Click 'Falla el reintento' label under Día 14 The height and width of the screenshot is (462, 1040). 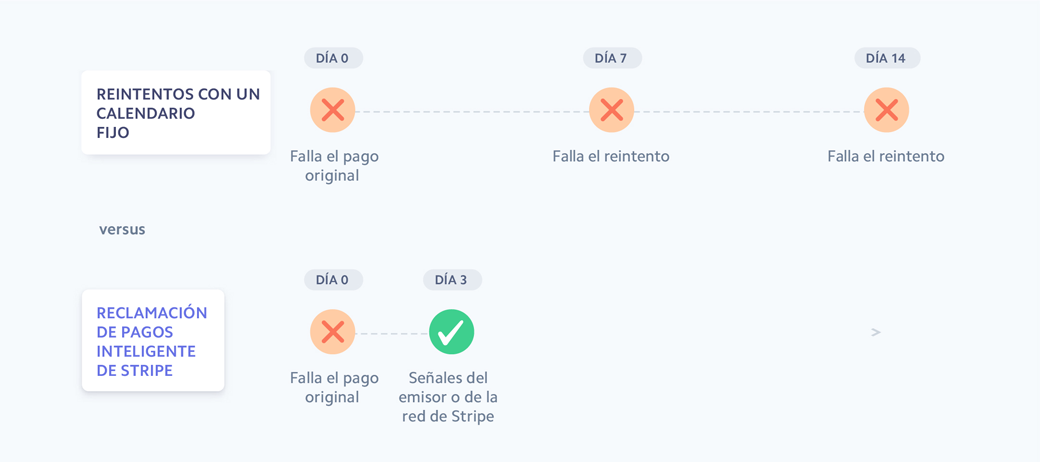tap(886, 156)
